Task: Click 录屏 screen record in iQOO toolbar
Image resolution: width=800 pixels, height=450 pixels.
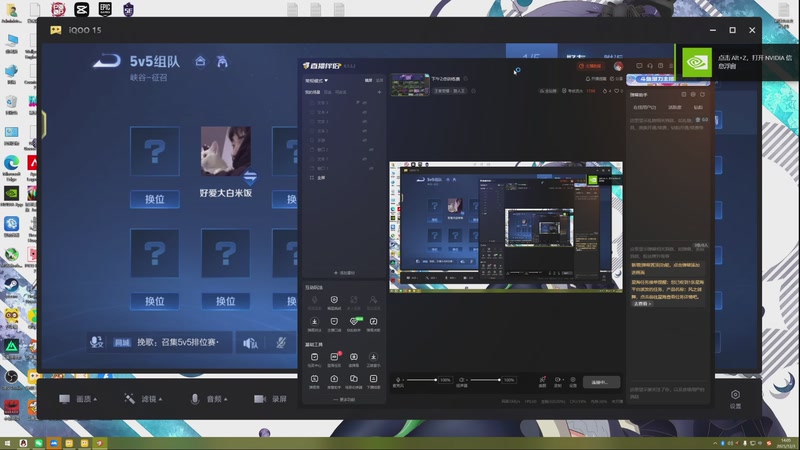Action: [271, 399]
